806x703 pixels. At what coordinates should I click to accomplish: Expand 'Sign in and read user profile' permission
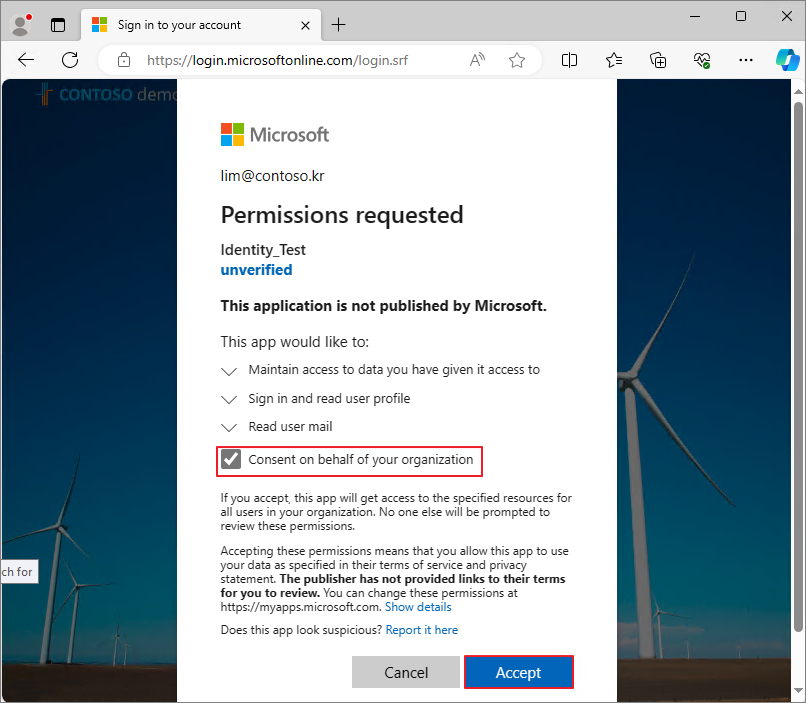point(229,399)
